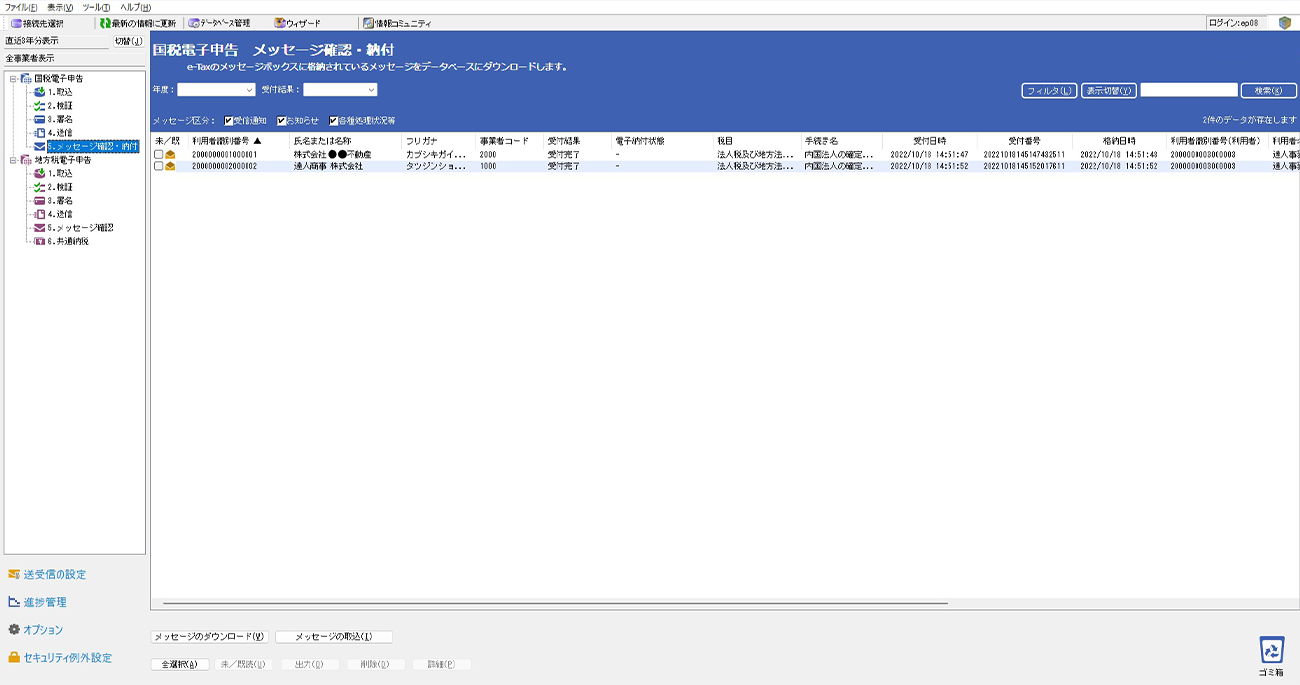Open the ファイル menu
Image resolution: width=1300 pixels, height=685 pixels.
[20, 7]
